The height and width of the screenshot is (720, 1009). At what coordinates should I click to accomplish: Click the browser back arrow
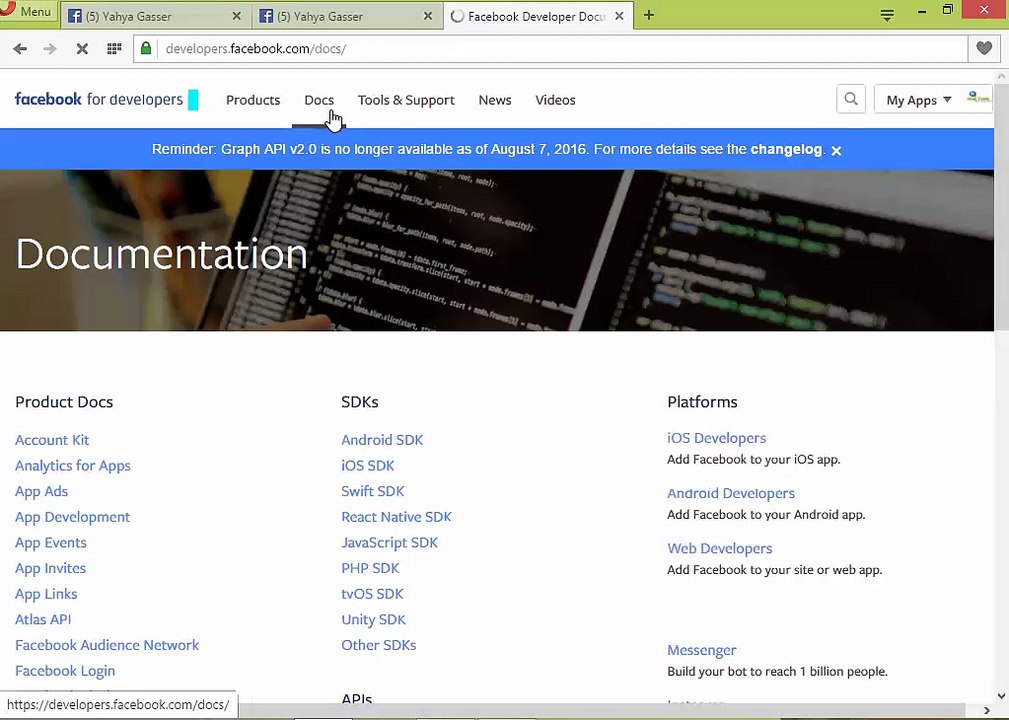pos(20,49)
